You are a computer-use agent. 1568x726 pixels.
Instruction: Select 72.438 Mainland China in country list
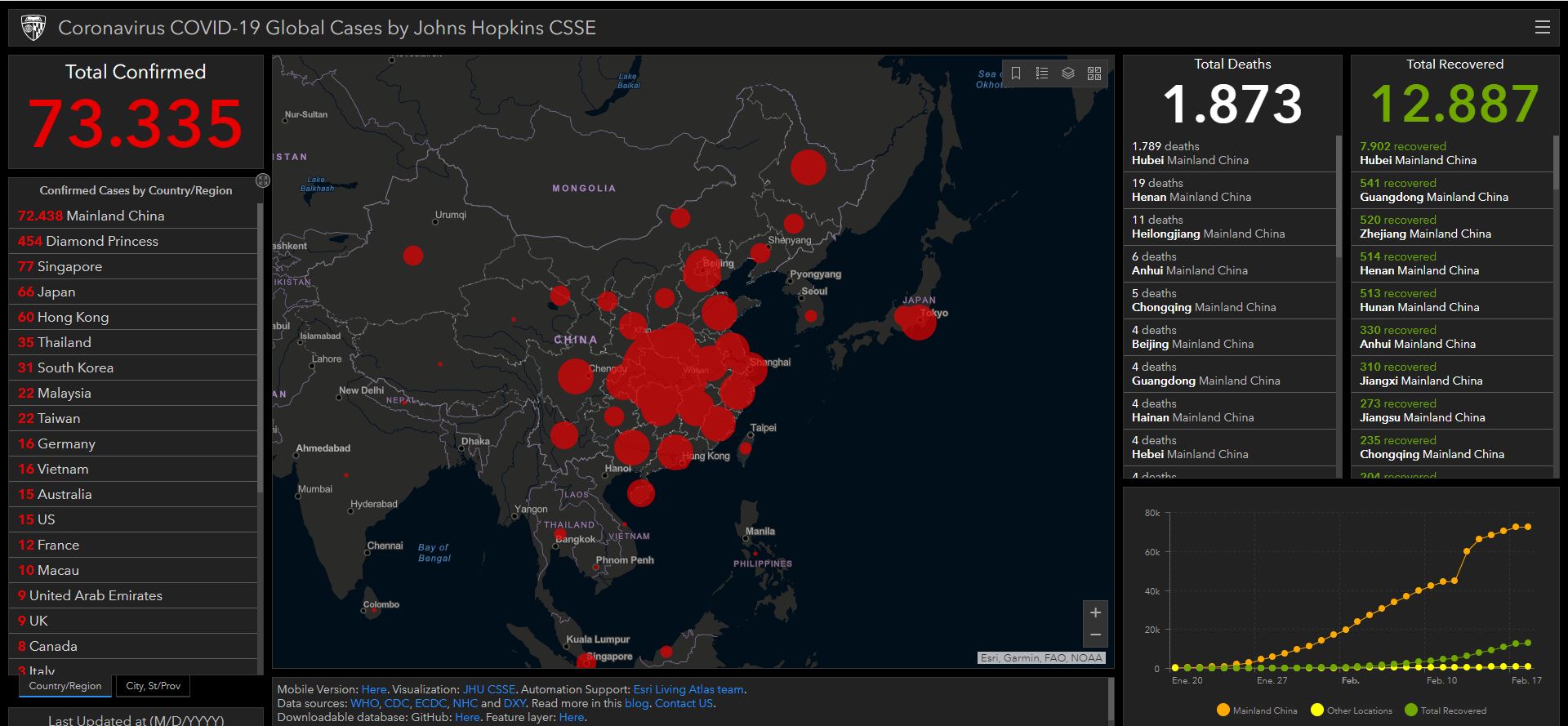(134, 216)
